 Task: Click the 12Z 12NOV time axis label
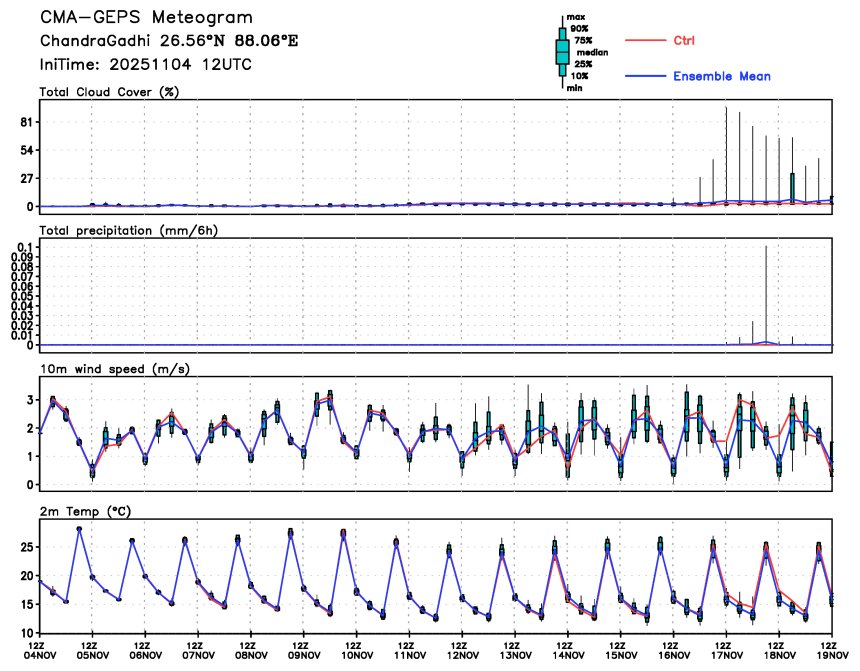pyautogui.click(x=462, y=651)
